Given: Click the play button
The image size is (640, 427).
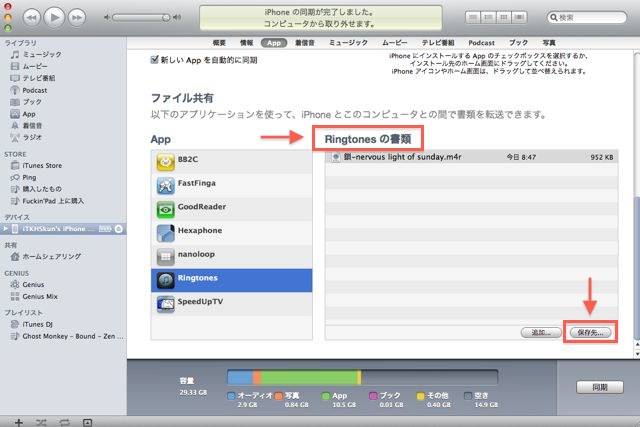Looking at the screenshot, I should pos(54,17).
